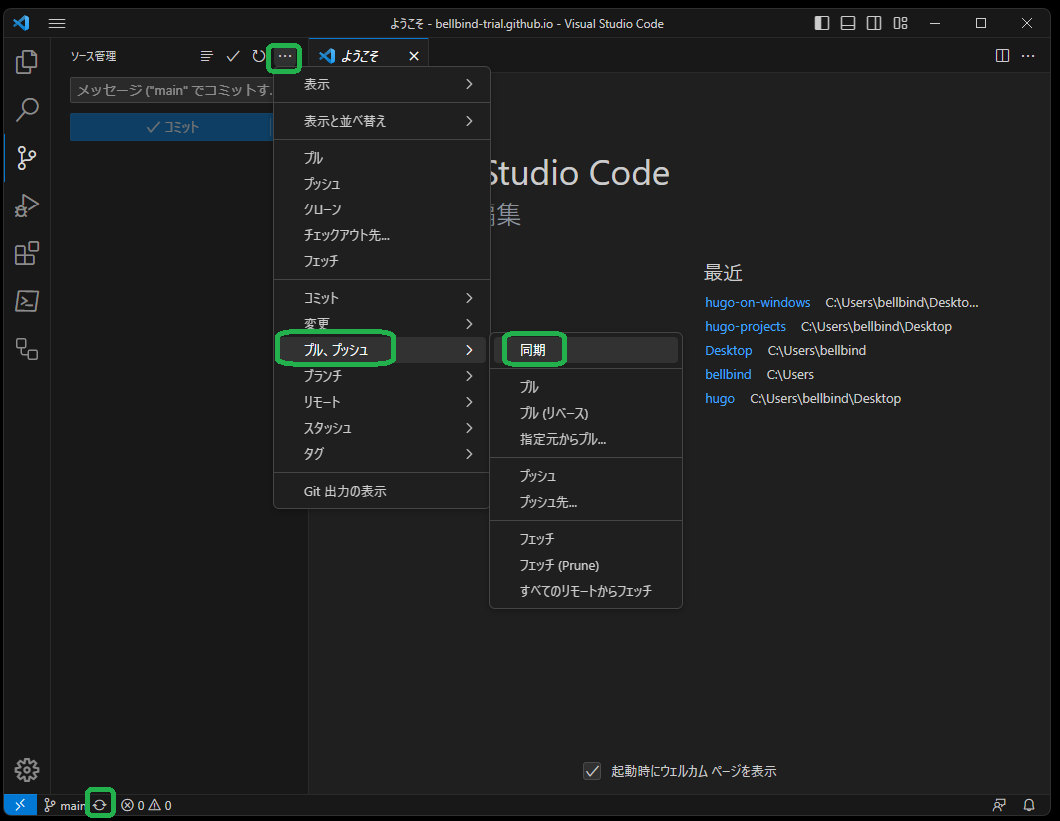
Task: Select すべてのリモートからフェッチ entry
Action: 585,590
